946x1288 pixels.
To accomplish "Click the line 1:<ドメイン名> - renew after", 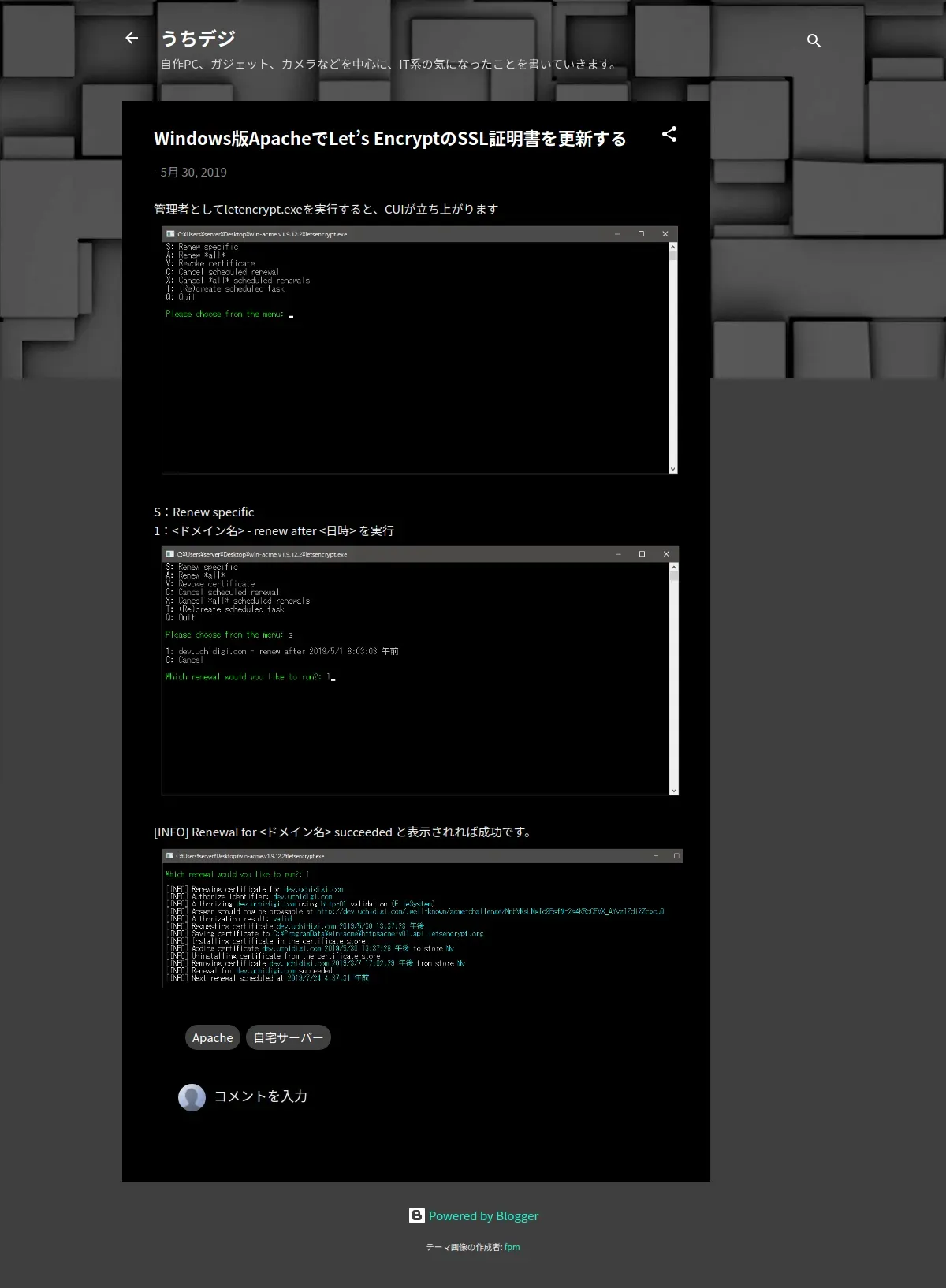I will pyautogui.click(x=274, y=531).
